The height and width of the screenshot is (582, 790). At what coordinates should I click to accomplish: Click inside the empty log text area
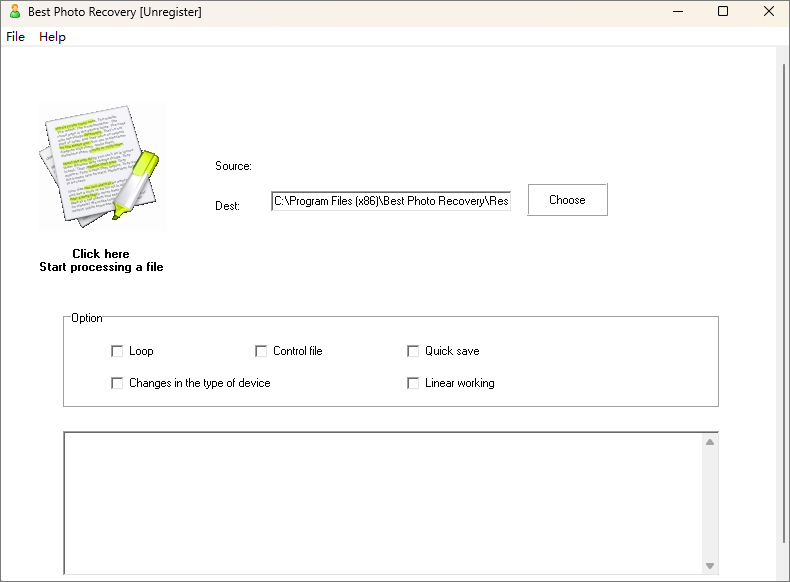click(383, 503)
